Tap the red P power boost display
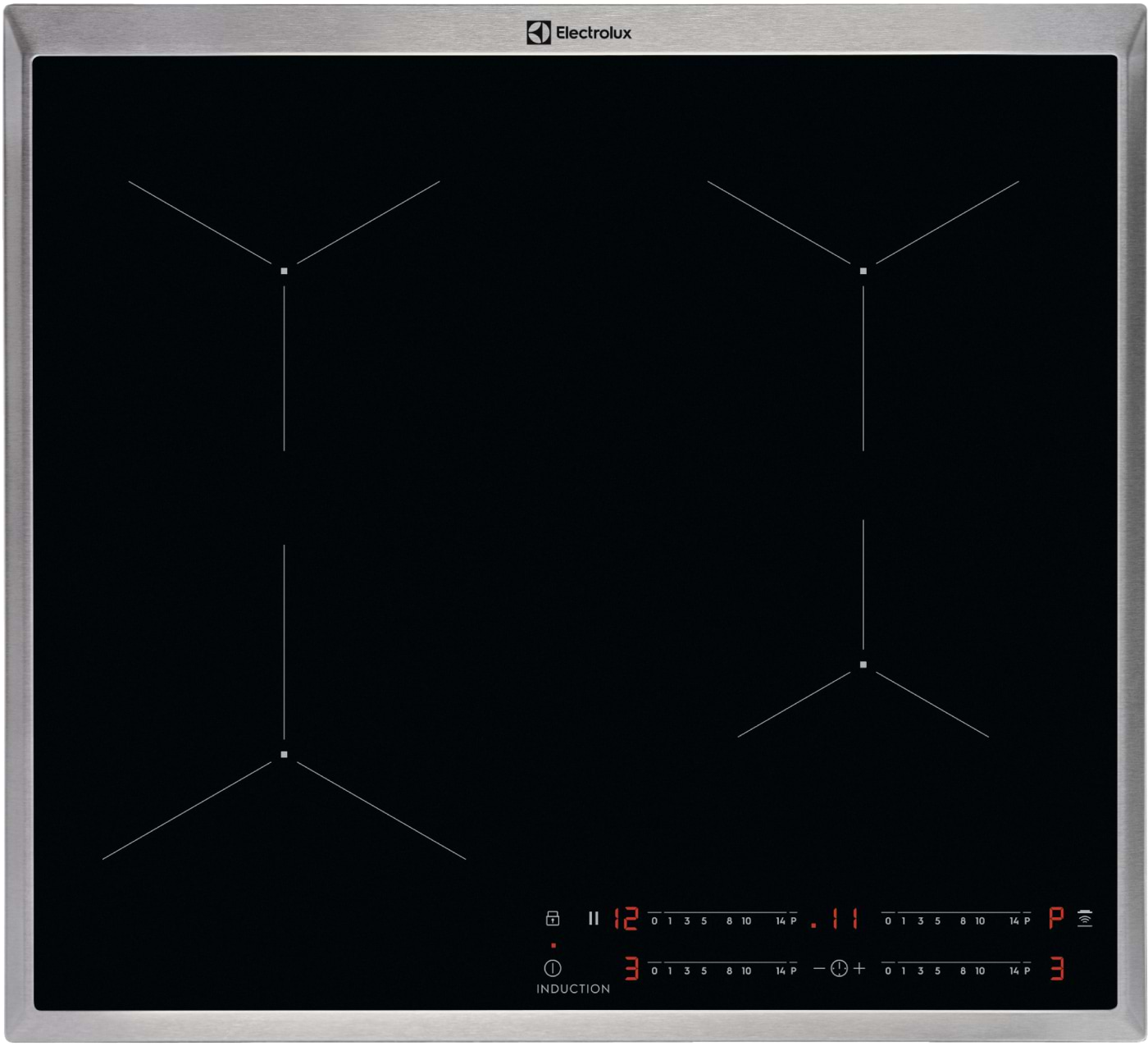 pos(1056,918)
